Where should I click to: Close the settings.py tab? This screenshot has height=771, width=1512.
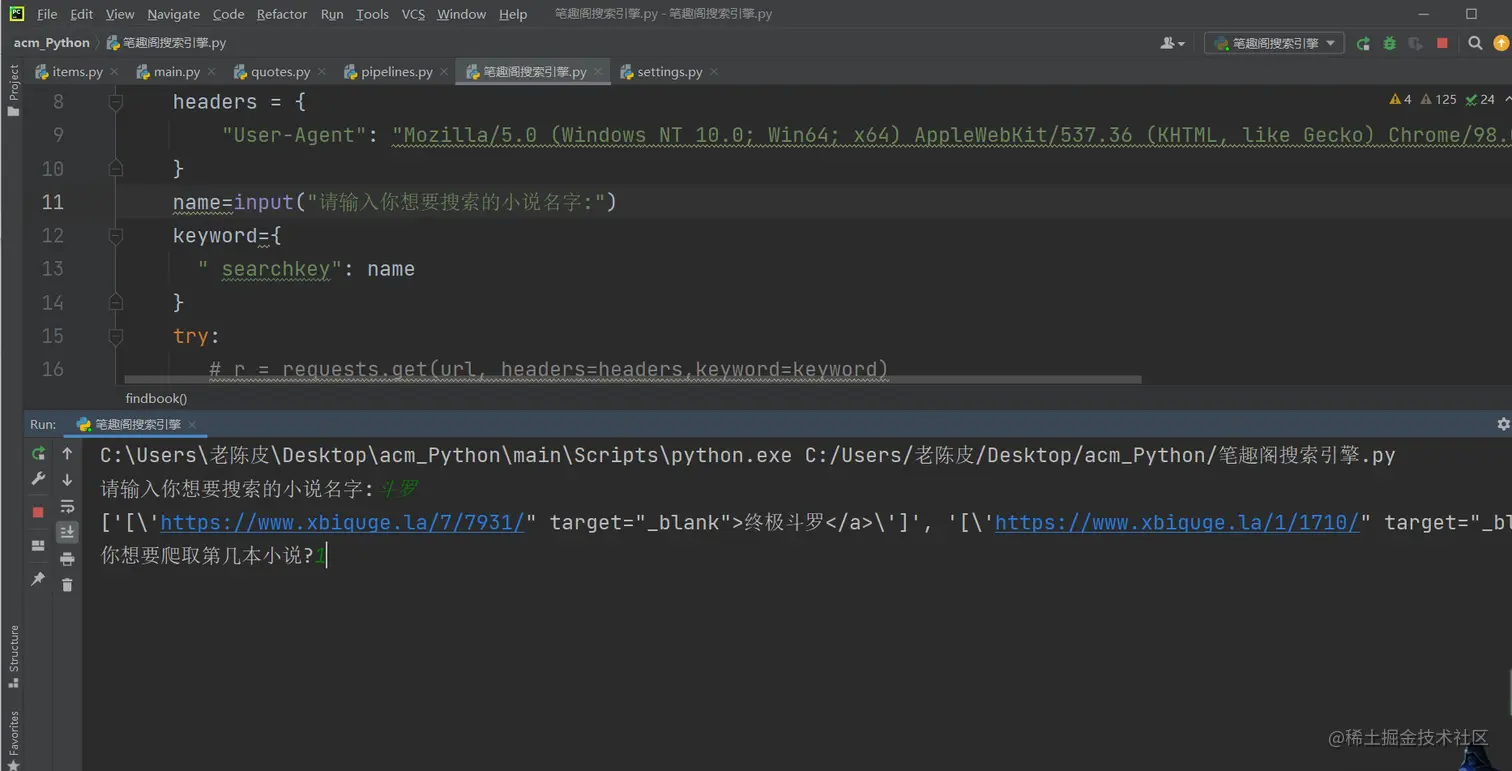713,72
